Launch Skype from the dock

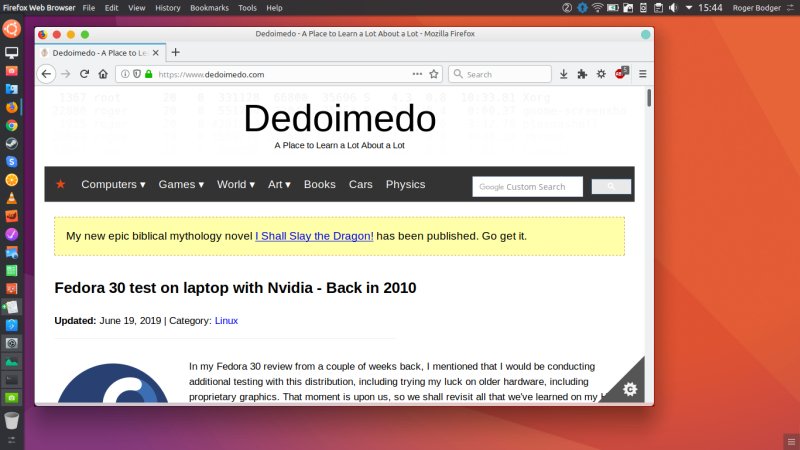coord(11,162)
